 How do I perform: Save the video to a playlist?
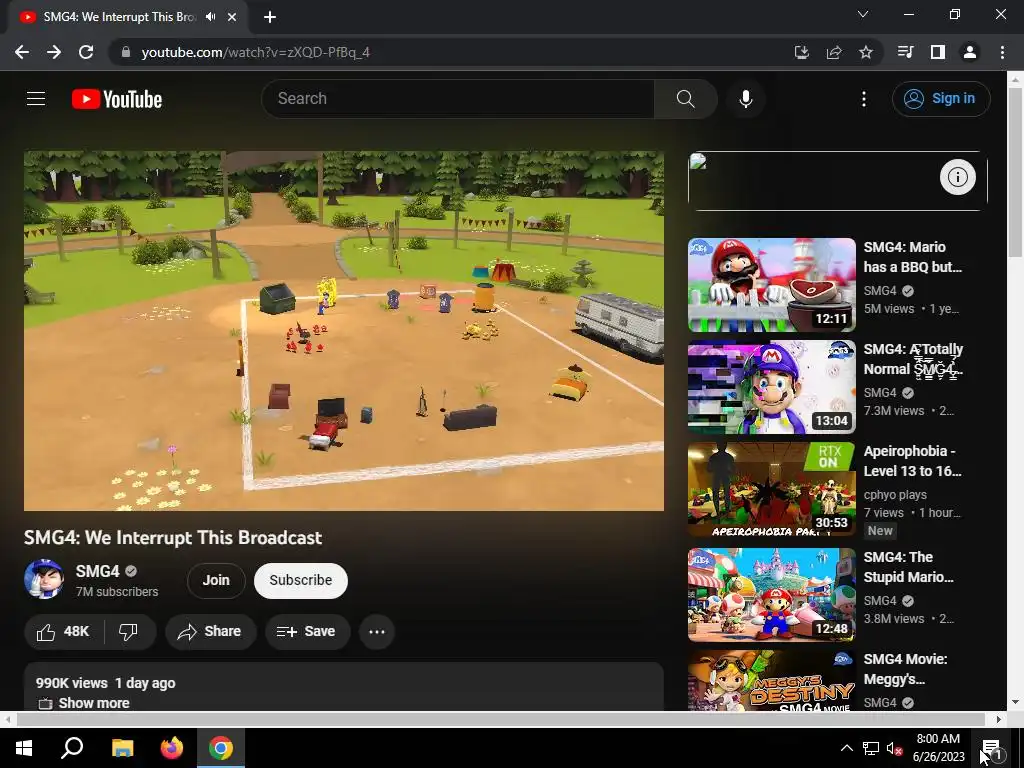pos(307,632)
